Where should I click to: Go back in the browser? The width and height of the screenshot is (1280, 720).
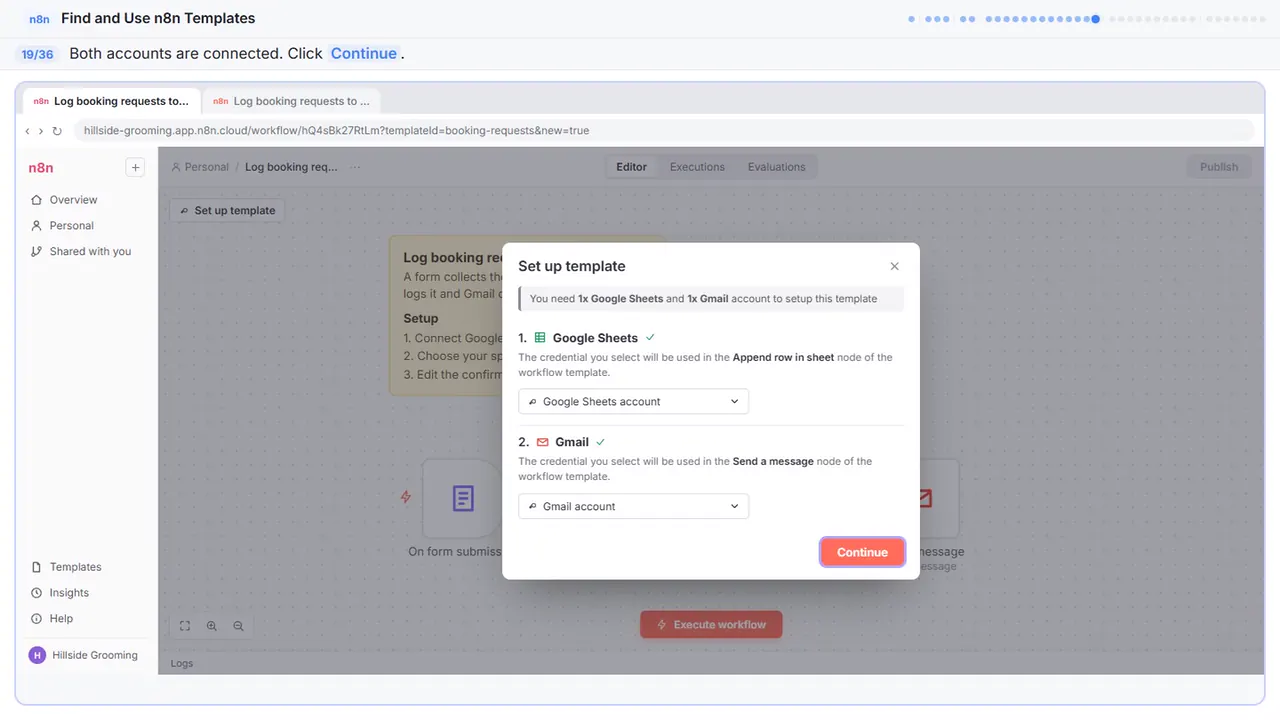click(x=28, y=131)
